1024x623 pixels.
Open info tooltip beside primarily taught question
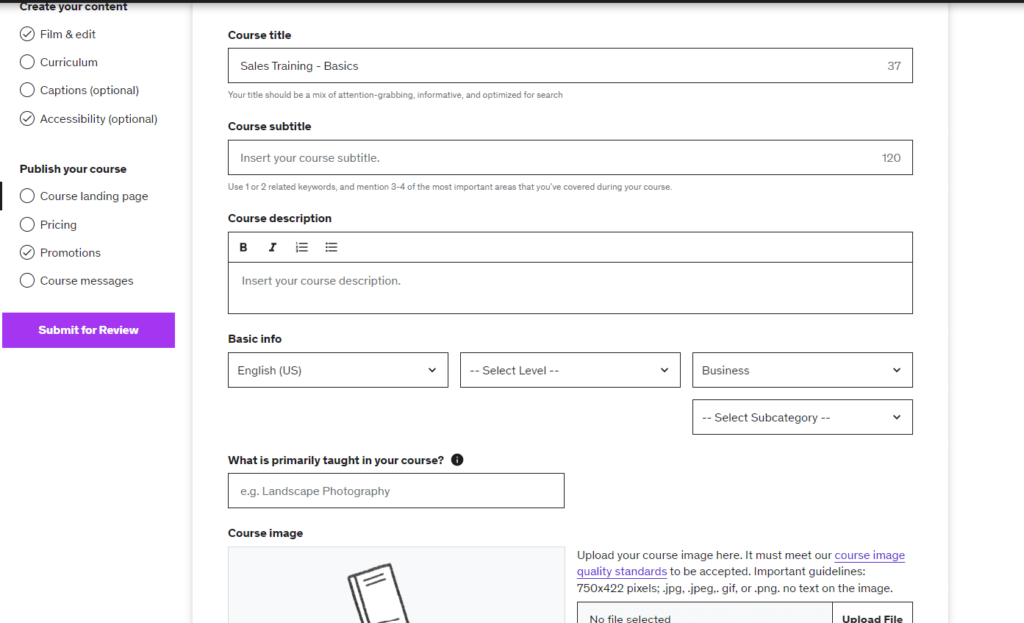click(457, 460)
